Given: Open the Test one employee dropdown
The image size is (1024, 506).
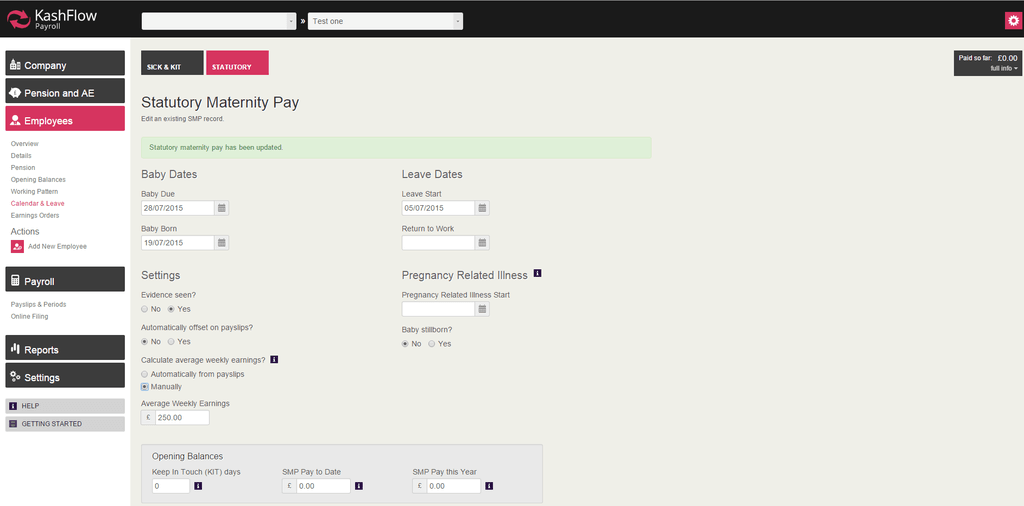Looking at the screenshot, I should (385, 21).
